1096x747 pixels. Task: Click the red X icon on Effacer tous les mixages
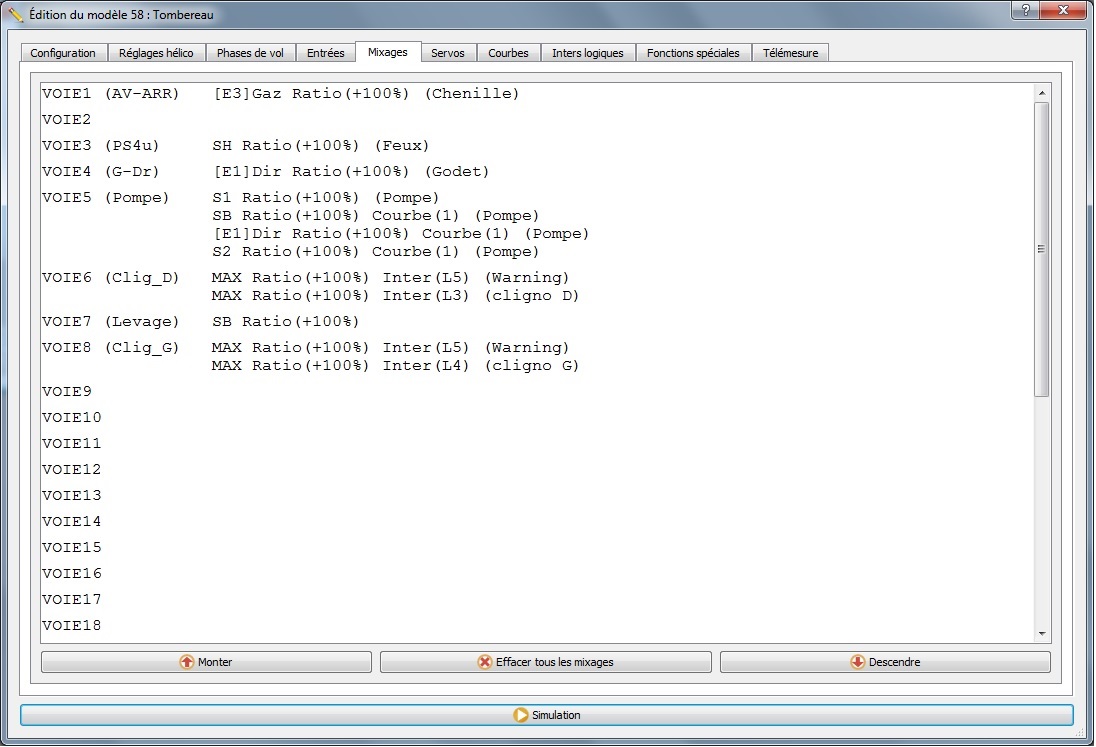point(485,662)
